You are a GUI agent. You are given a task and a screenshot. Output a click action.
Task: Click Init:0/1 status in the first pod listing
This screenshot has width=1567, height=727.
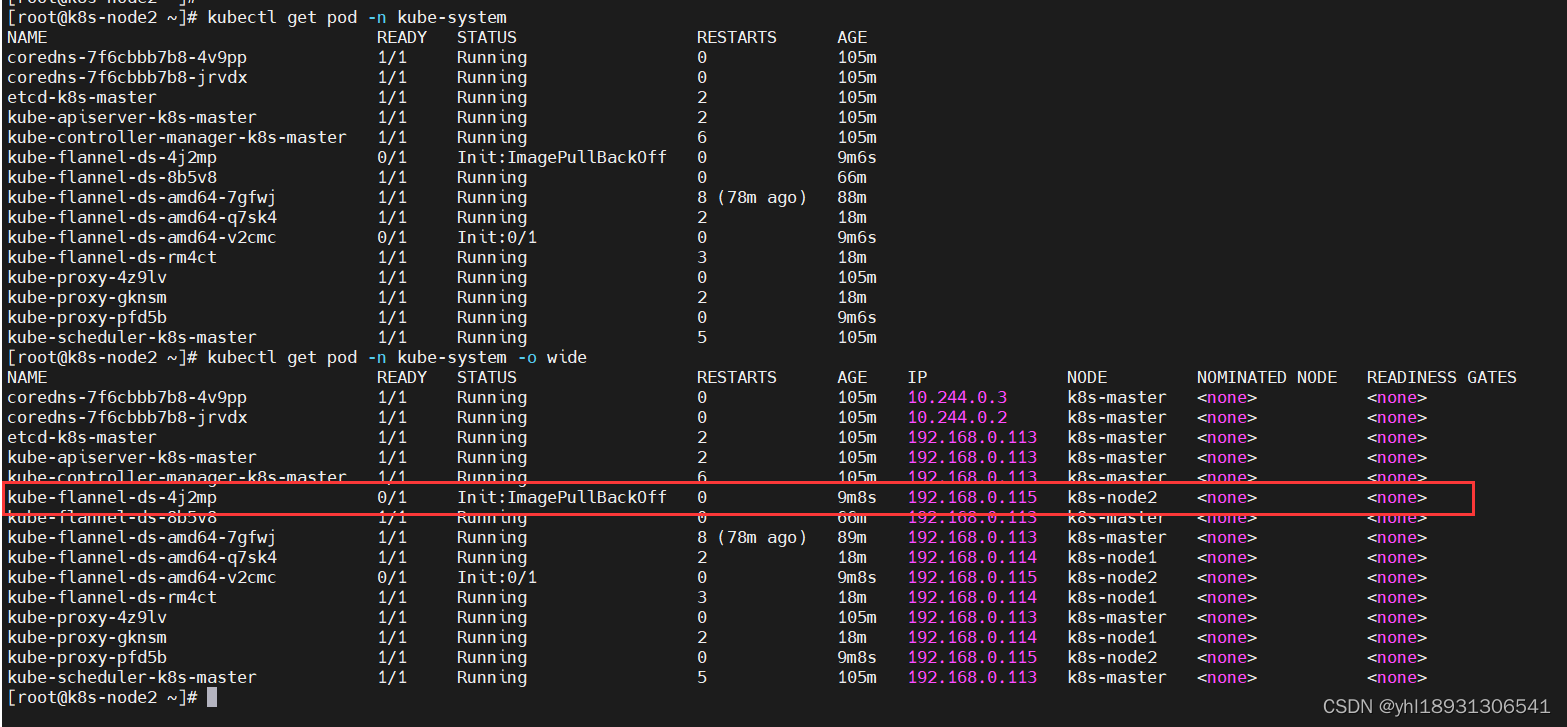(x=497, y=237)
